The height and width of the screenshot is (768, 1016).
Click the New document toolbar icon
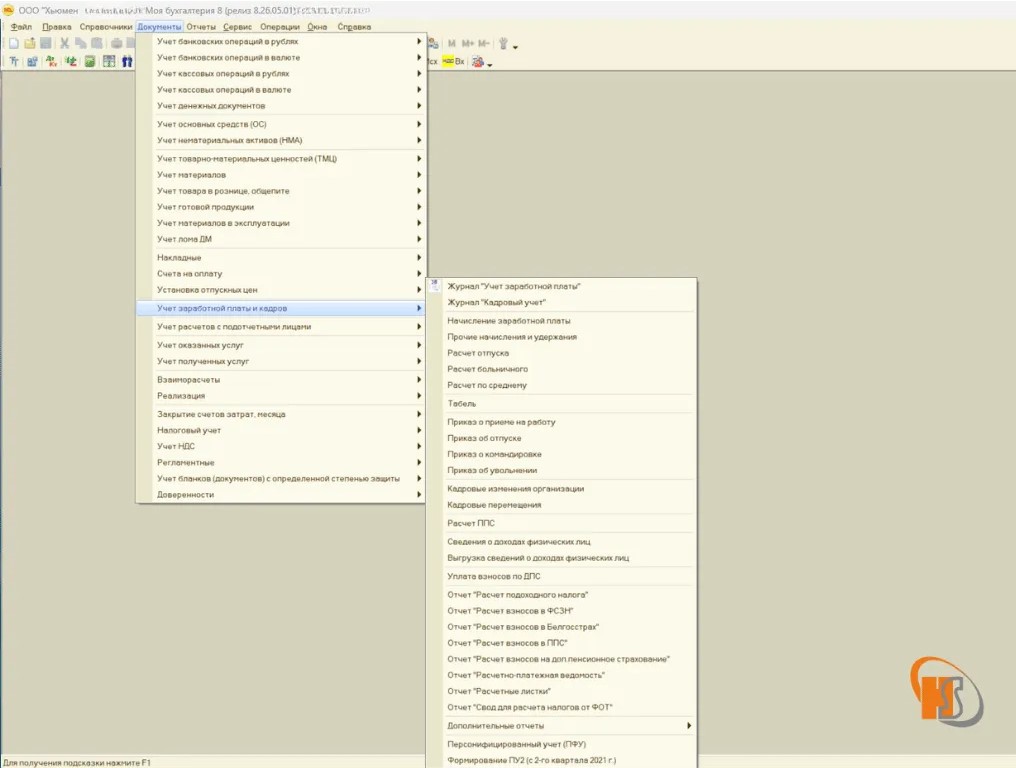[14, 43]
